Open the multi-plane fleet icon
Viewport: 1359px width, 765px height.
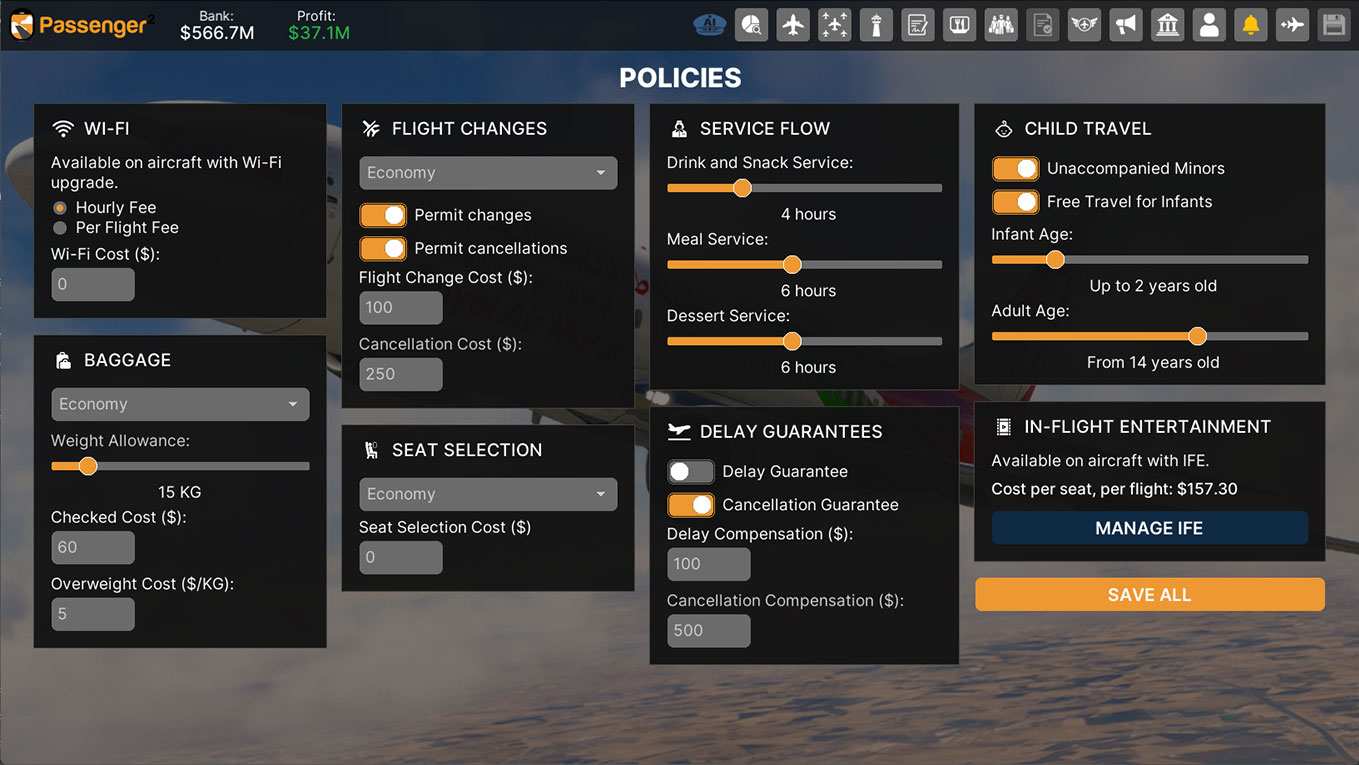834,25
